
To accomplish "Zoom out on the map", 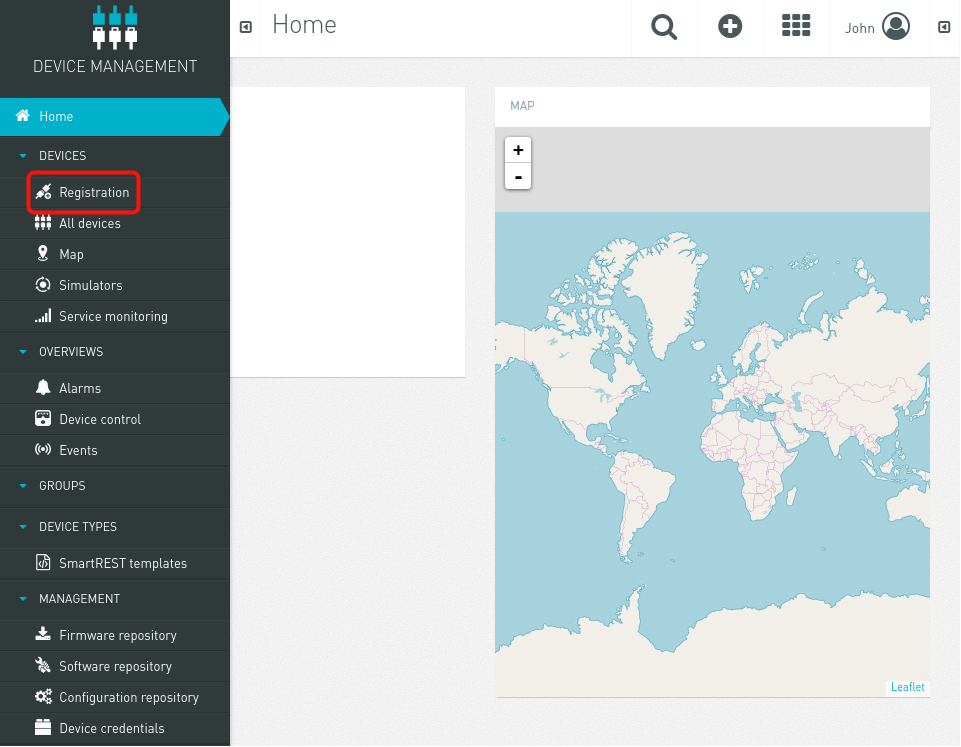I will pos(518,177).
